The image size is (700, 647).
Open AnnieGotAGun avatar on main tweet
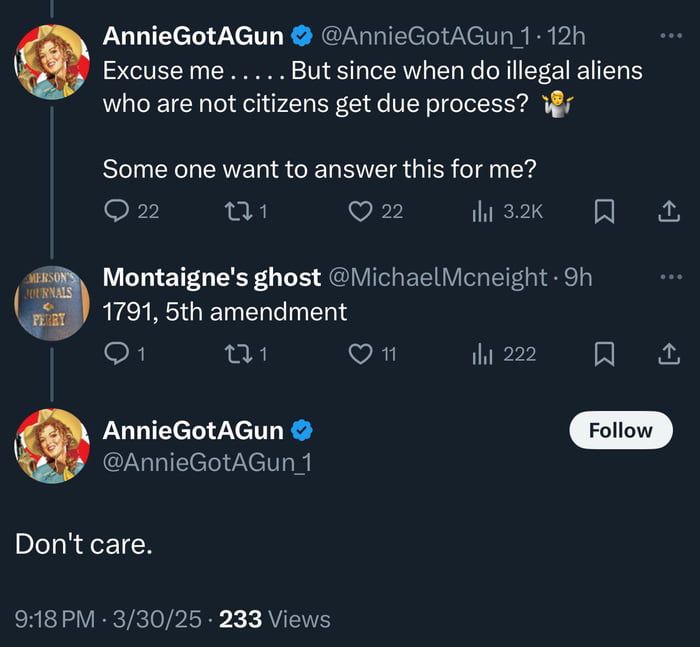[x=52, y=446]
